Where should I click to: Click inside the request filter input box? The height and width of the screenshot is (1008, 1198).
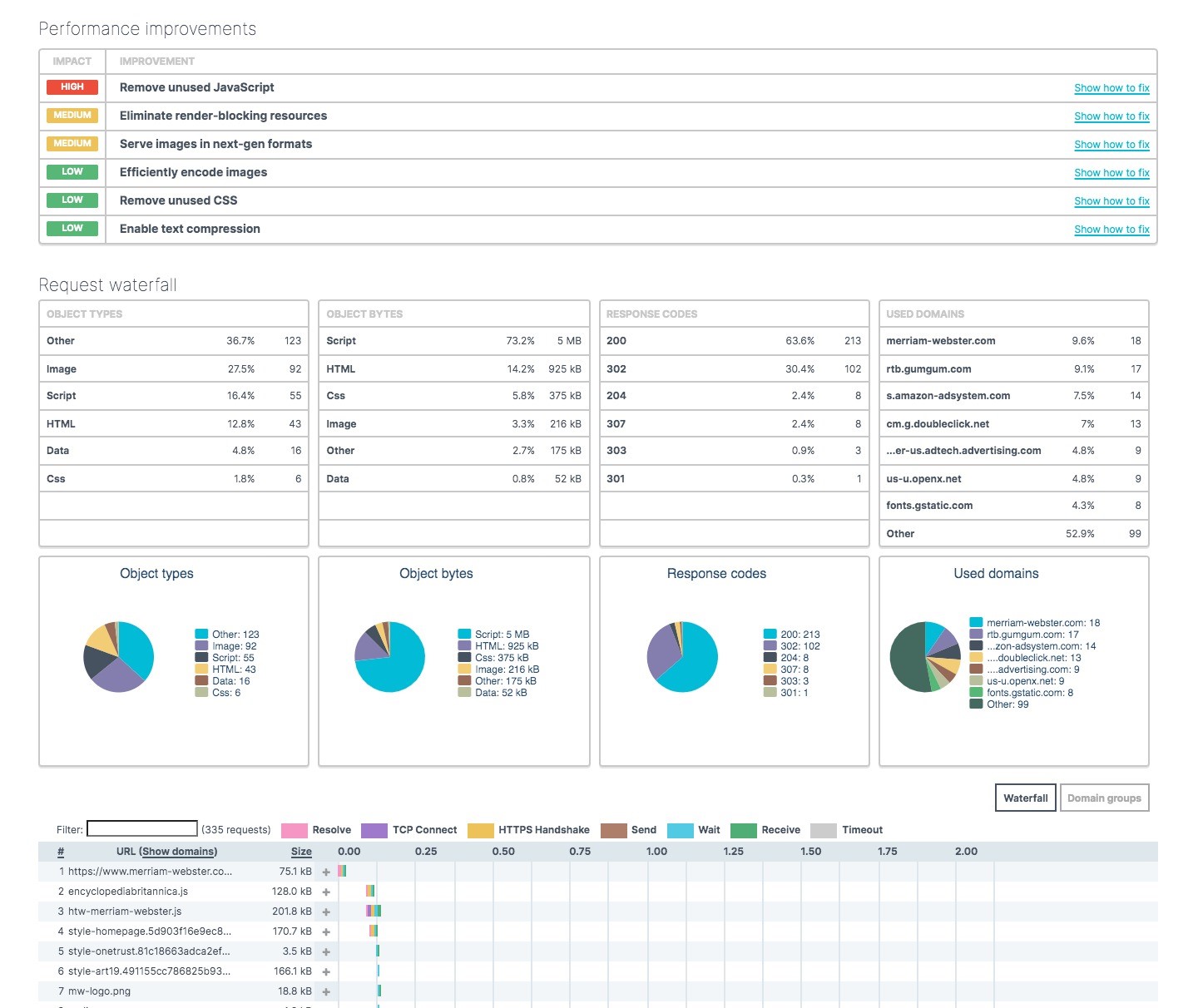coord(141,828)
